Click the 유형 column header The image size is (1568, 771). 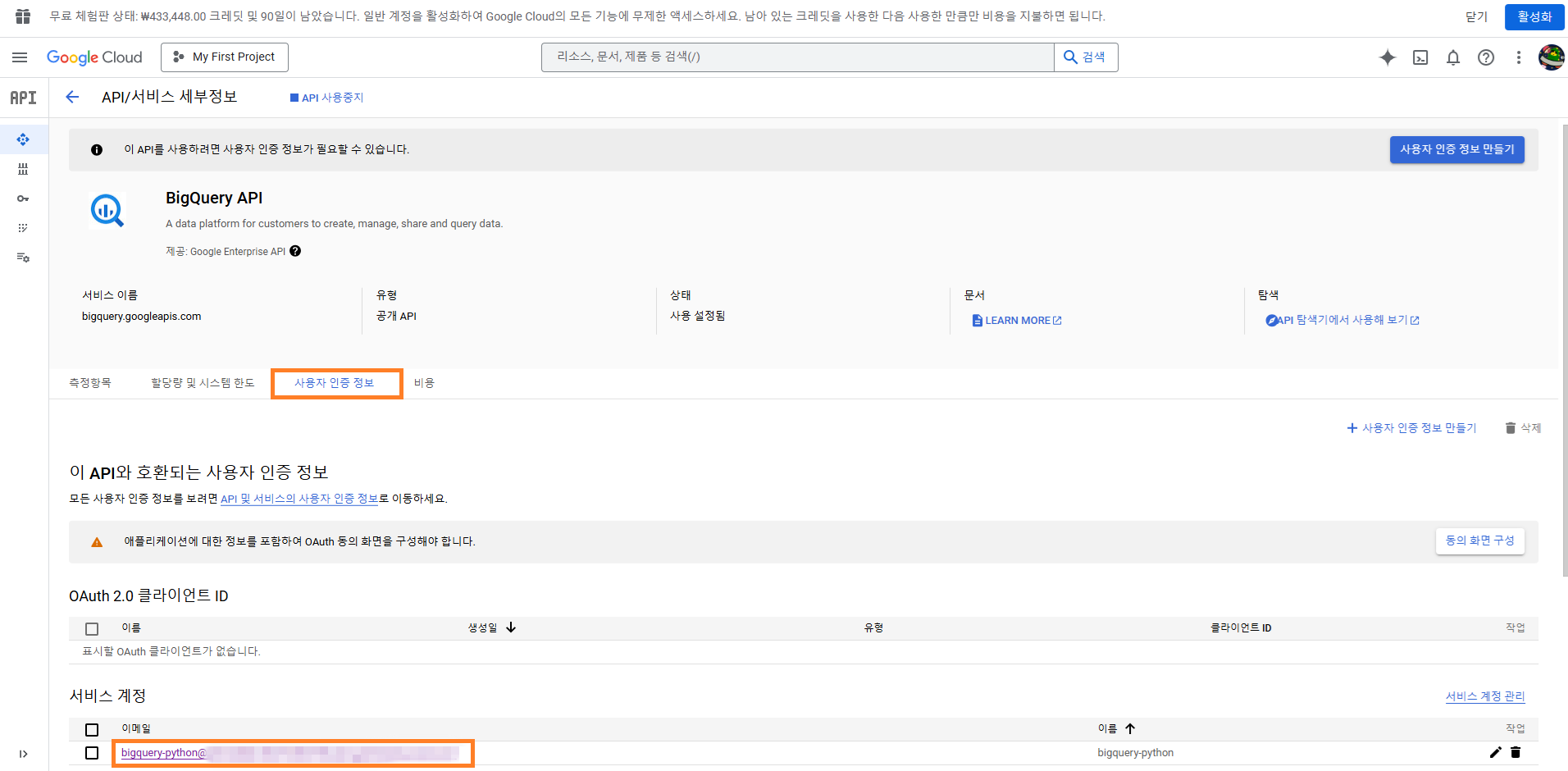(873, 628)
